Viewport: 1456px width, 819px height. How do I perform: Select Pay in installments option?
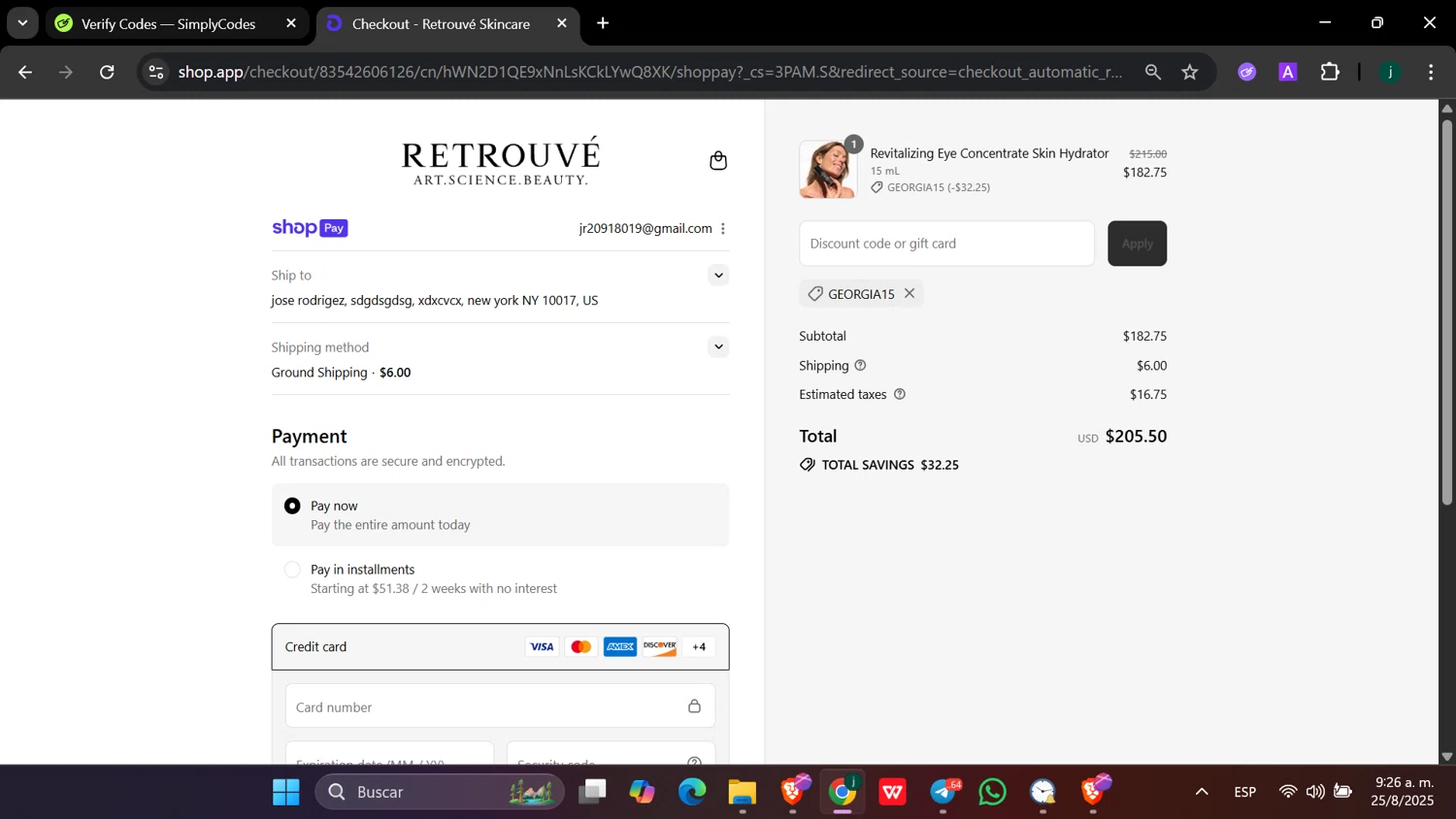[x=292, y=570]
